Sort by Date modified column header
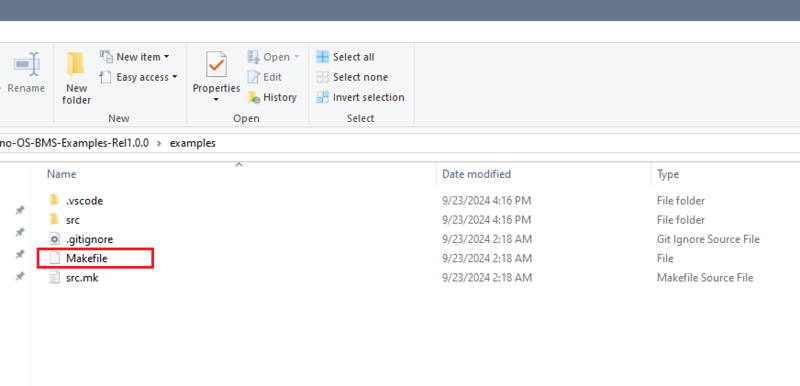 [477, 174]
